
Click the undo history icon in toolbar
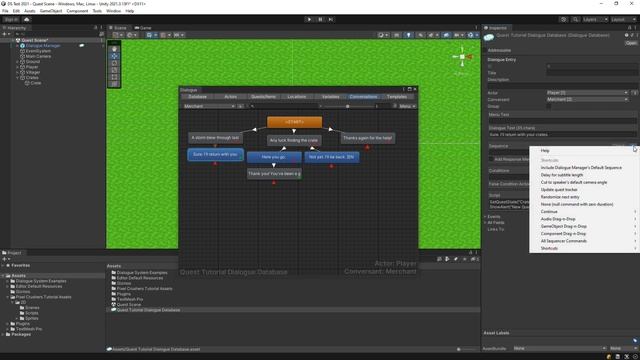click(x=563, y=20)
